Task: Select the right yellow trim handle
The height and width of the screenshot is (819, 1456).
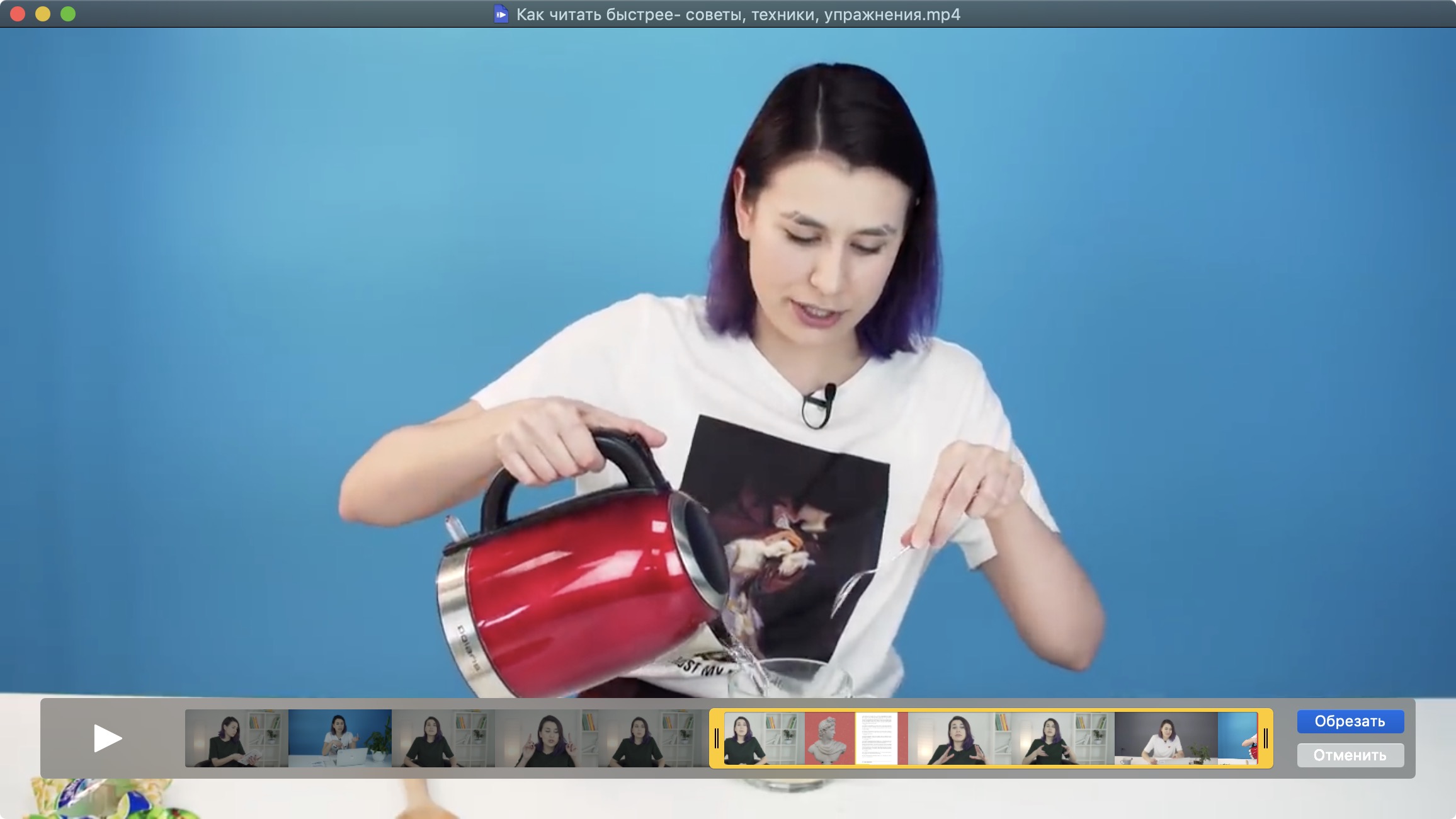Action: (1265, 738)
